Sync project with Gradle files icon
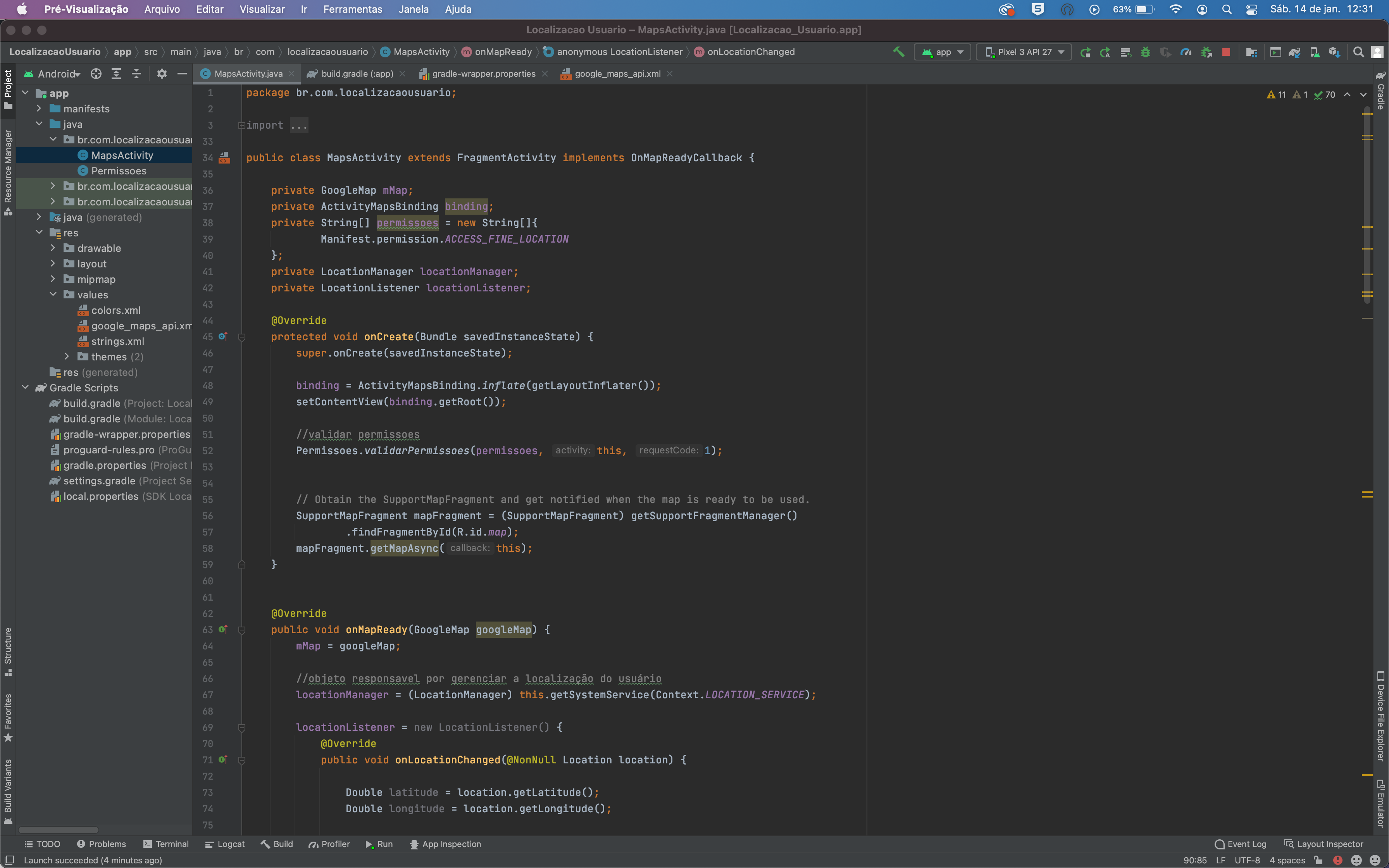The image size is (1389, 868). click(1294, 52)
